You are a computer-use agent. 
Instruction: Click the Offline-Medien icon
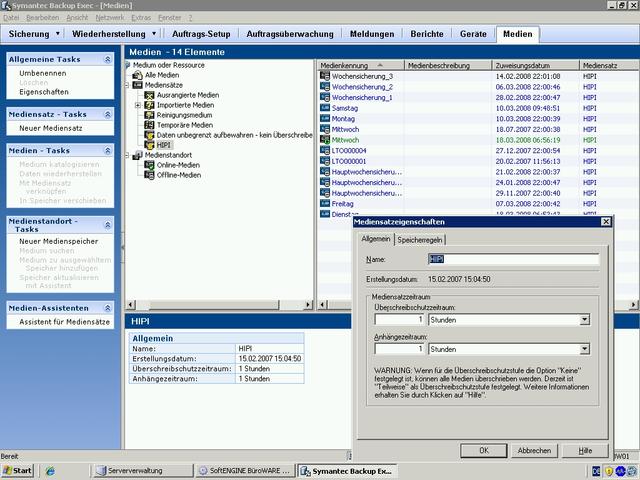click(x=149, y=175)
